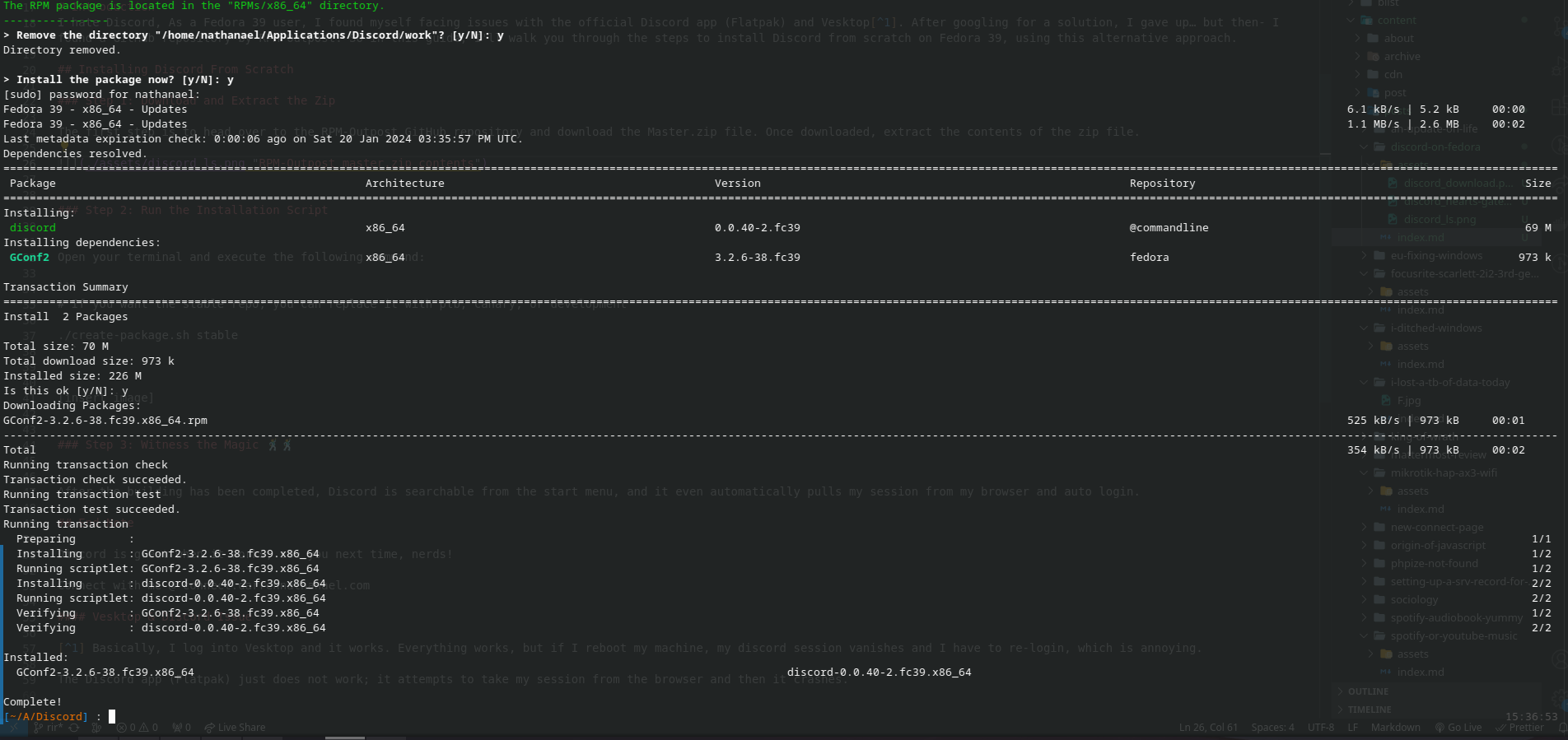Click the Ln 26, Col 61 position indicator
Image resolution: width=1568 pixels, height=740 pixels.
1208,728
